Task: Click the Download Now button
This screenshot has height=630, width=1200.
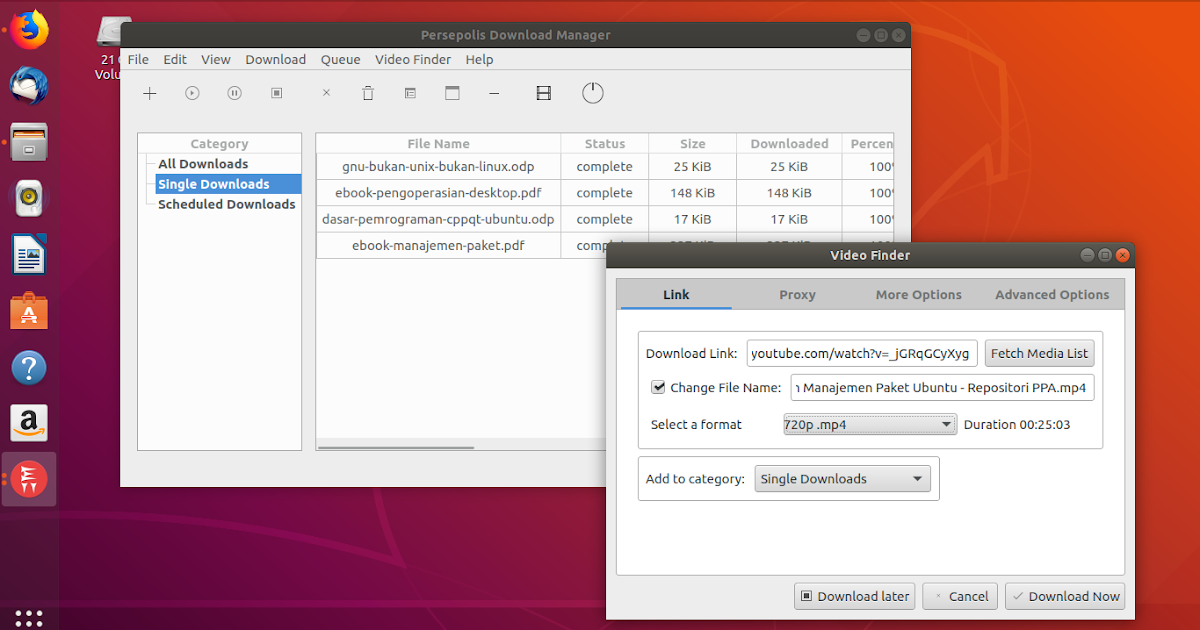Action: (1065, 596)
